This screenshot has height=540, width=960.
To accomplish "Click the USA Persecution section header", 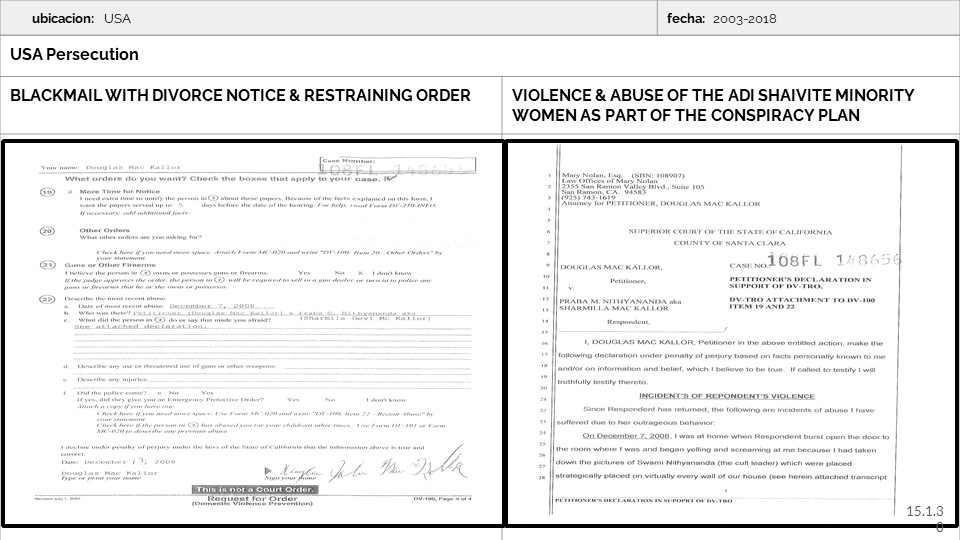I will tap(75, 55).
